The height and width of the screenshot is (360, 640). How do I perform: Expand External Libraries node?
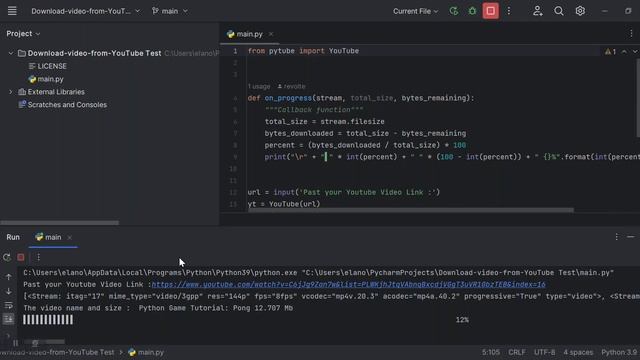tap(11, 92)
